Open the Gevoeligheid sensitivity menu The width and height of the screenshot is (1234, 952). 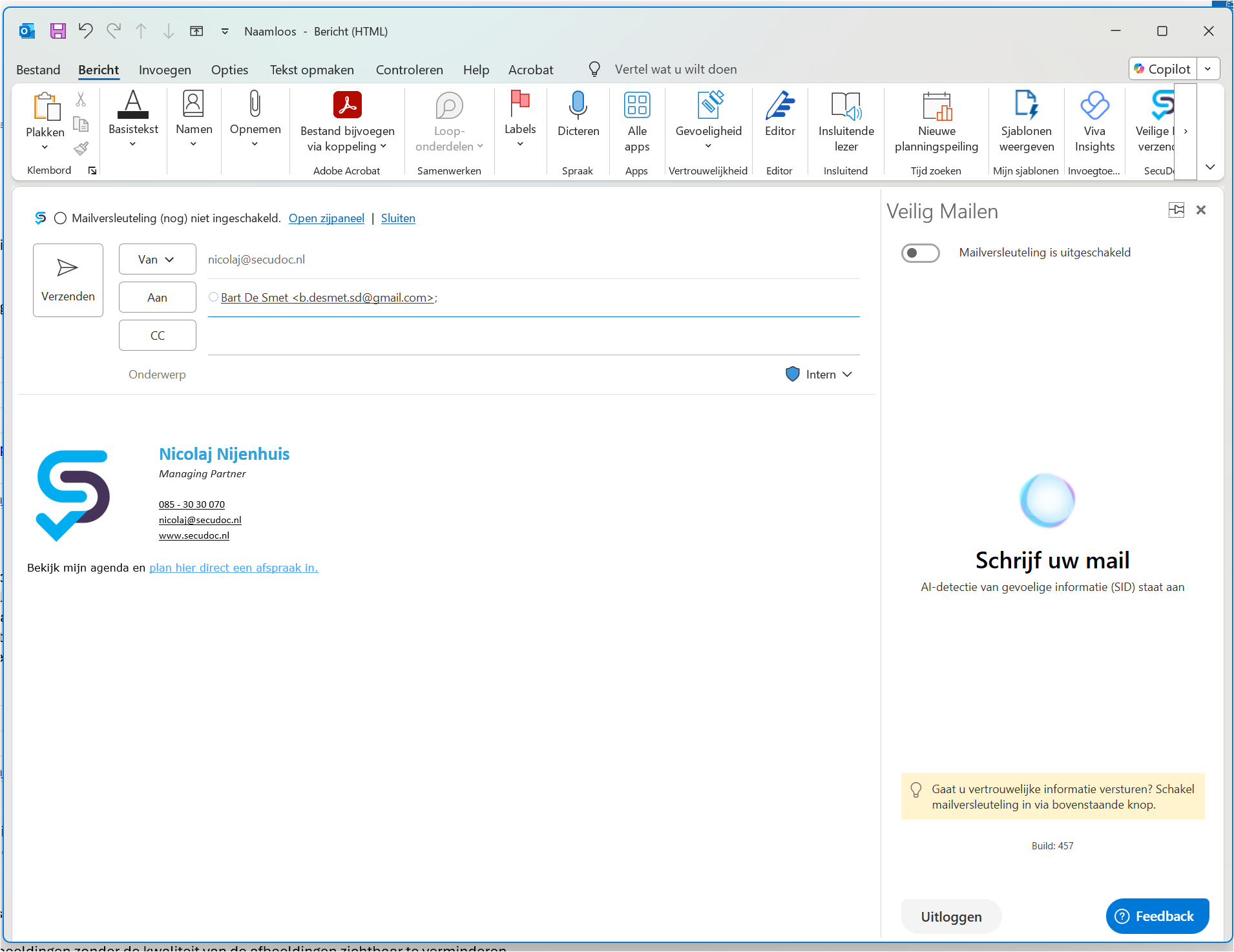pyautogui.click(x=709, y=119)
